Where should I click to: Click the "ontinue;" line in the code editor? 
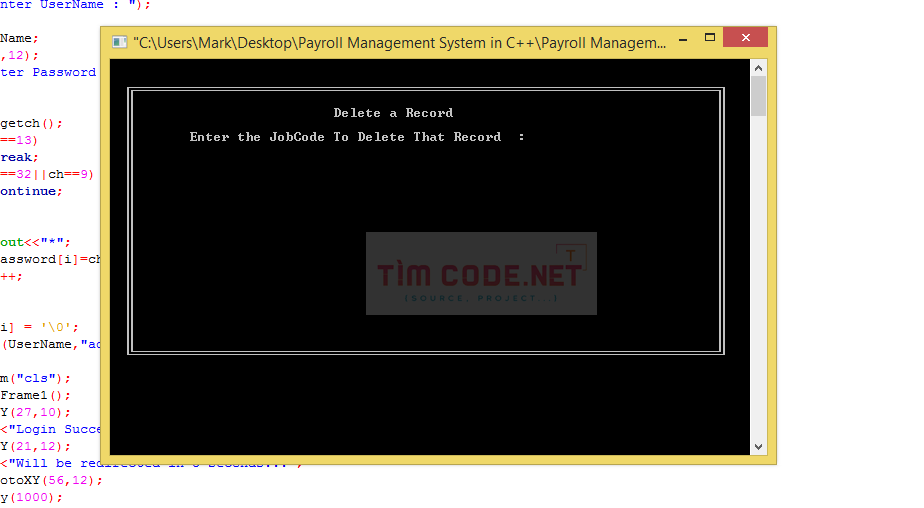[x=31, y=192]
